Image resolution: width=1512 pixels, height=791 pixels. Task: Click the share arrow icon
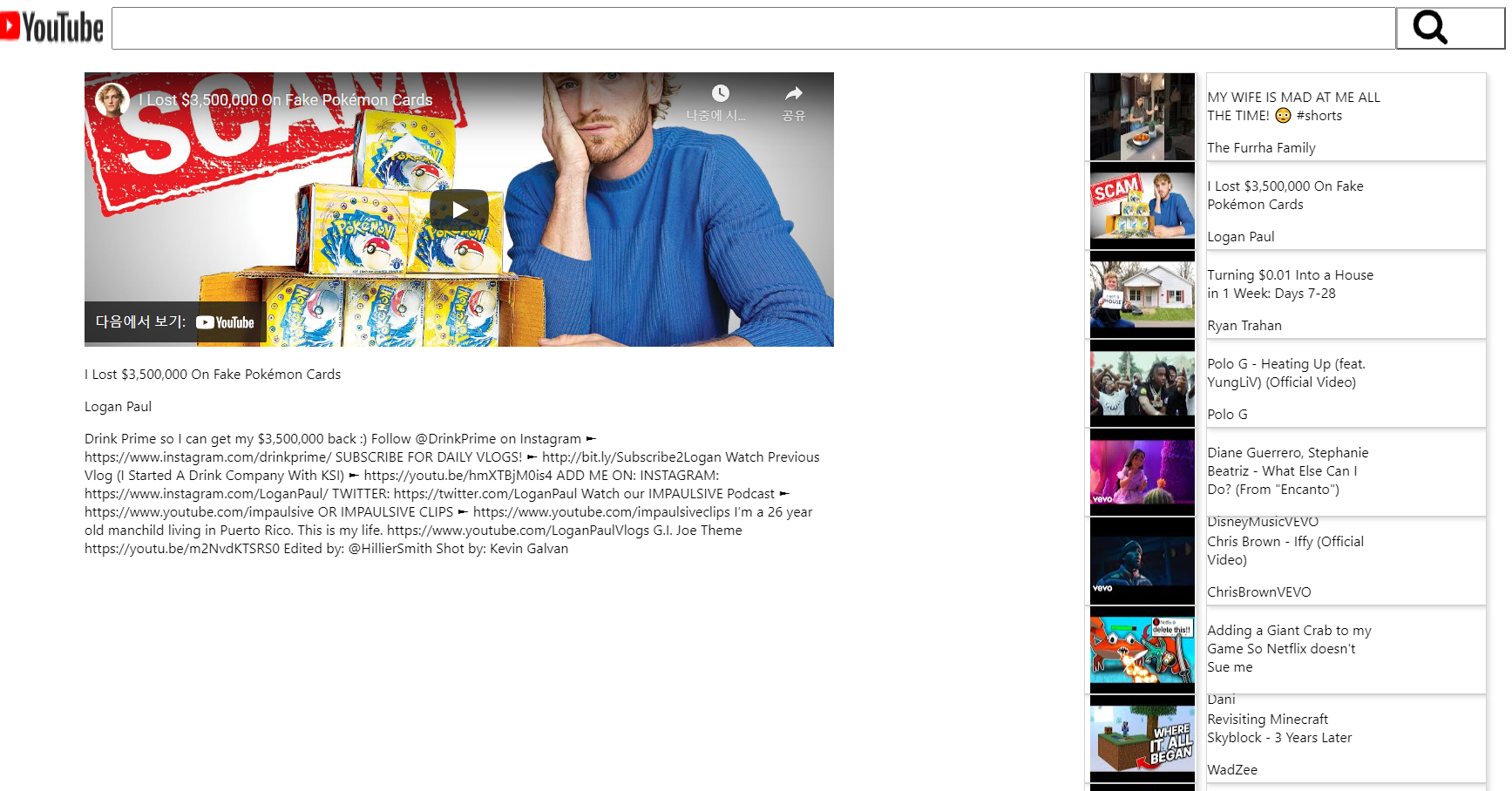point(793,93)
